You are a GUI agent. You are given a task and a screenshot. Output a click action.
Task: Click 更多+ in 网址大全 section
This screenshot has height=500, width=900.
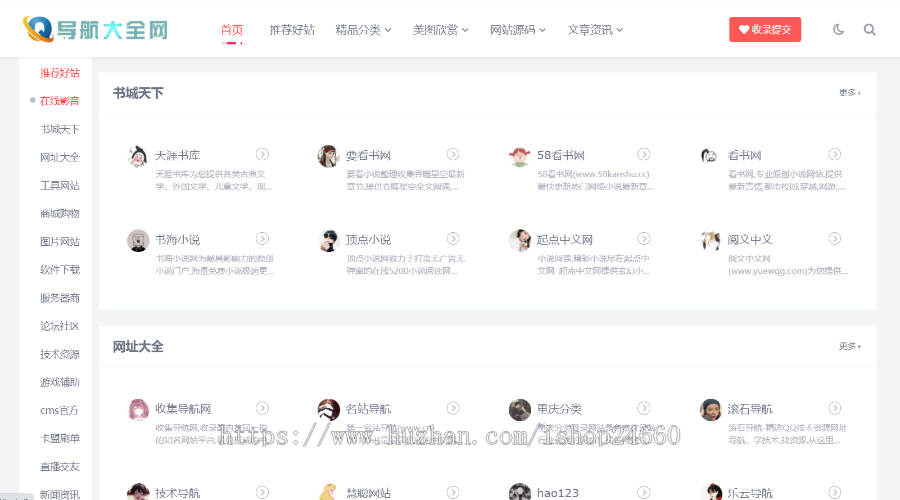(x=850, y=346)
